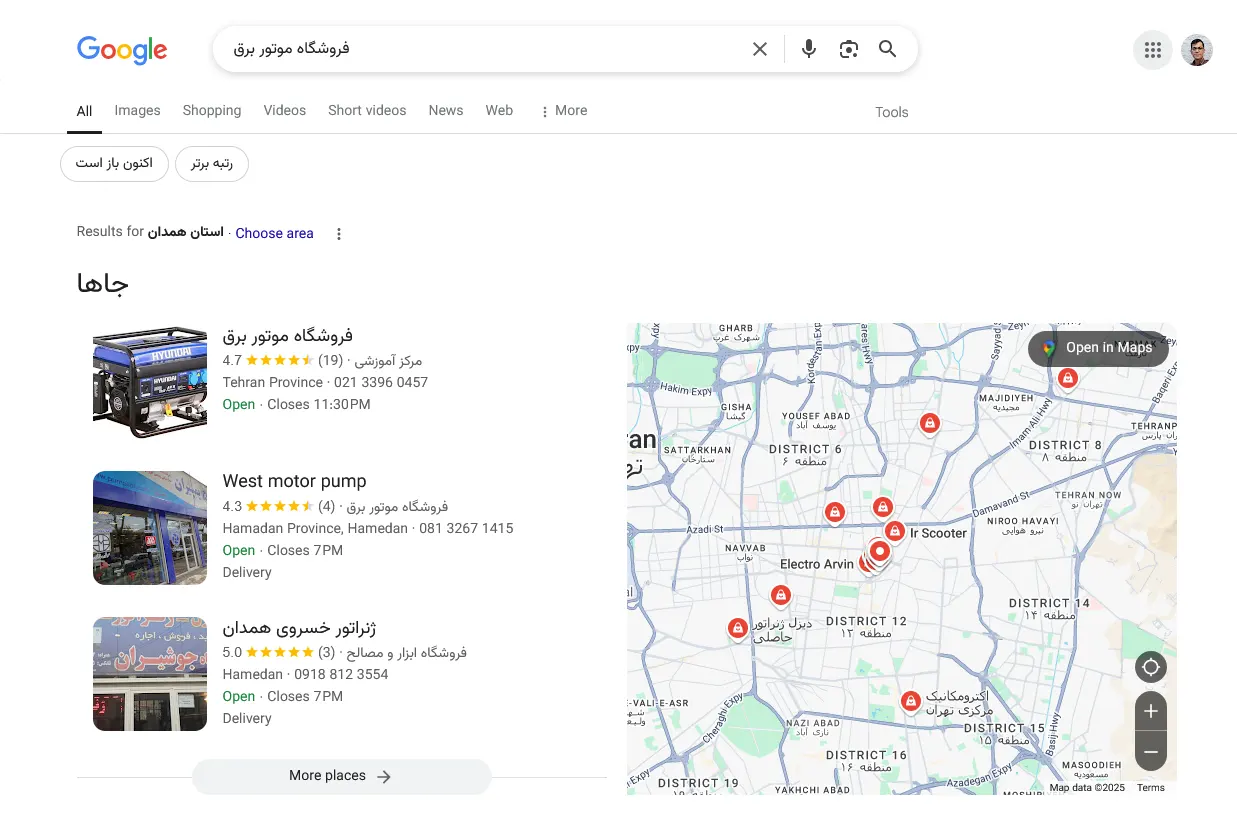Viewport: 1237px width, 820px height.
Task: Switch to Web tab
Action: (x=499, y=111)
